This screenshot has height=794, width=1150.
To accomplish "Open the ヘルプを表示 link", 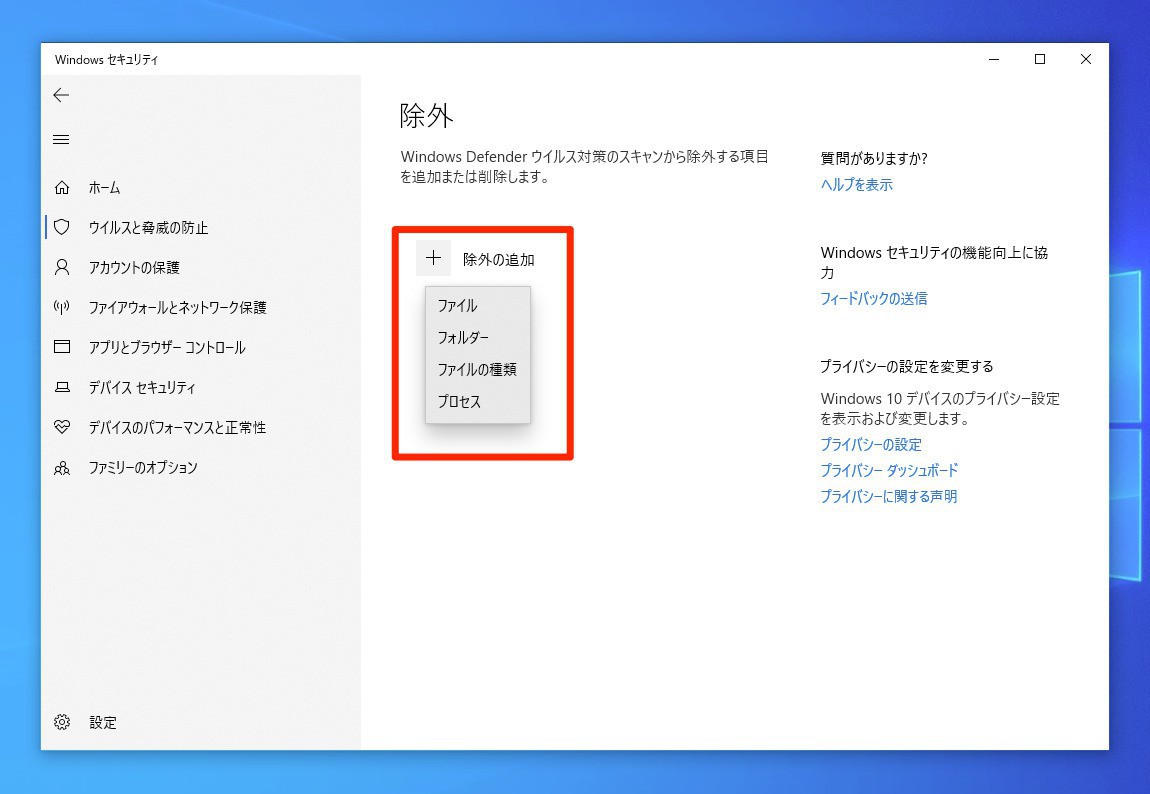I will 856,185.
